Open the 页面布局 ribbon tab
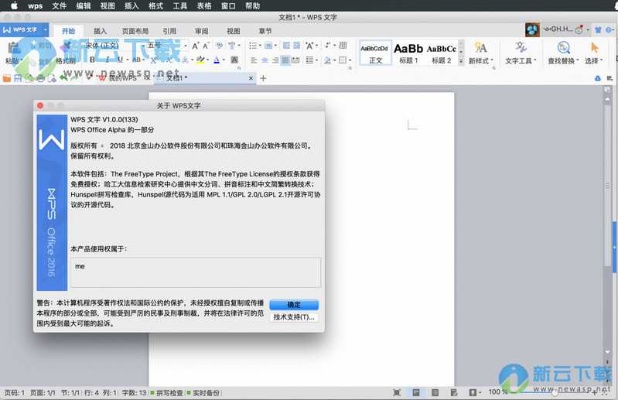The image size is (618, 400). click(x=135, y=31)
